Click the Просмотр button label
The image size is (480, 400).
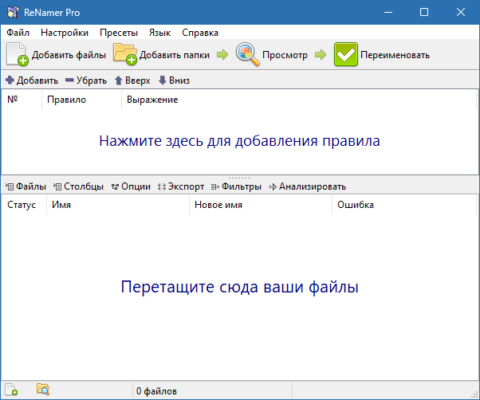point(285,55)
